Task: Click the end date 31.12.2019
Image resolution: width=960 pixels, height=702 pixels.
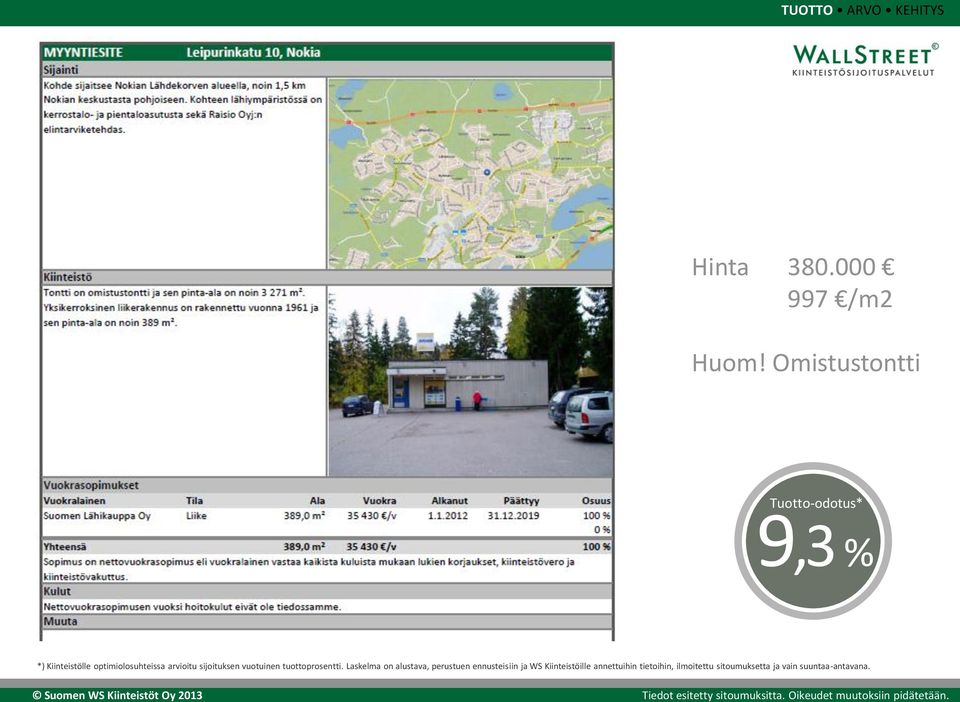Action: click(514, 516)
